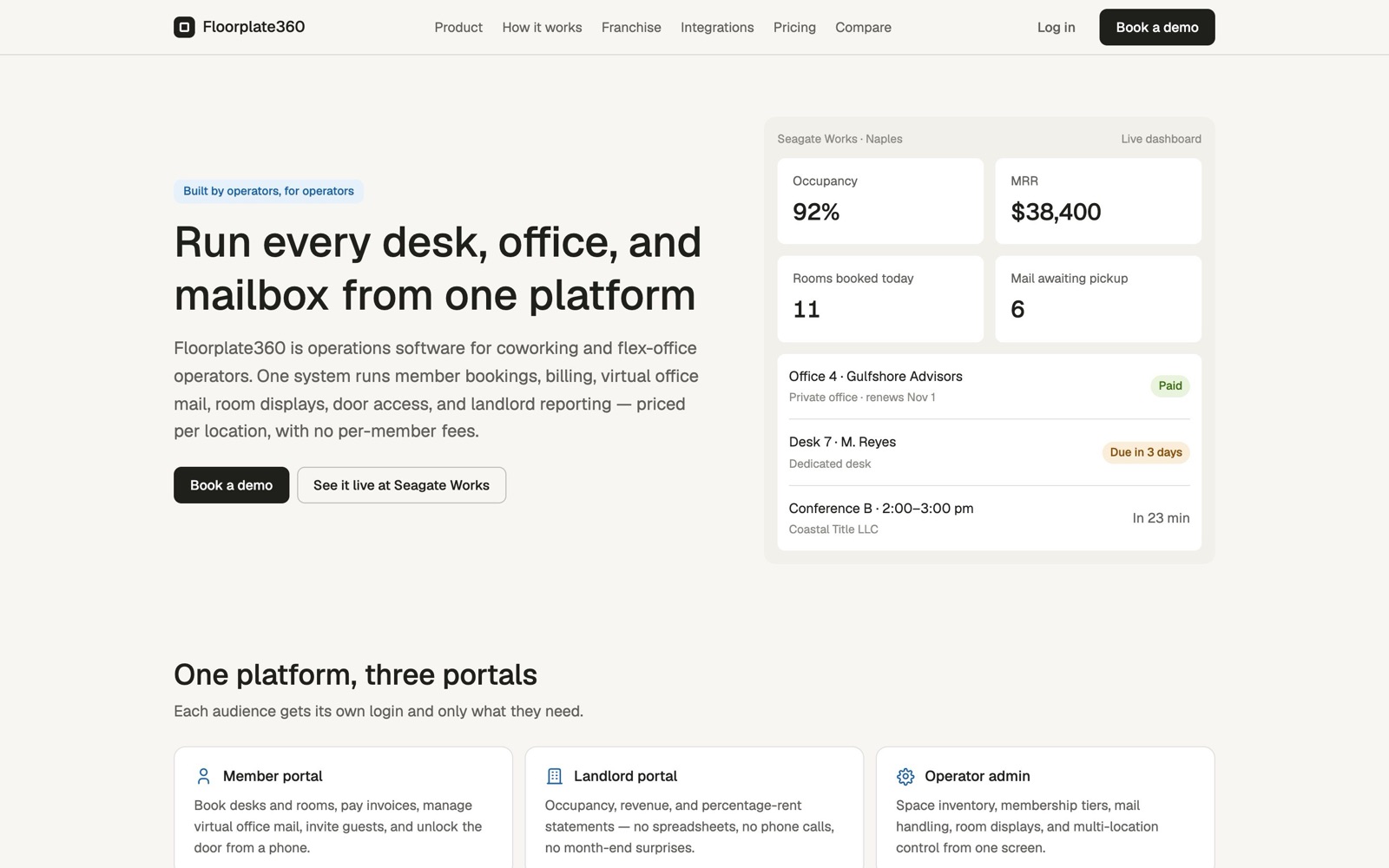The width and height of the screenshot is (1389, 868).
Task: Click the Floorplate360 brand name
Action: [x=253, y=27]
